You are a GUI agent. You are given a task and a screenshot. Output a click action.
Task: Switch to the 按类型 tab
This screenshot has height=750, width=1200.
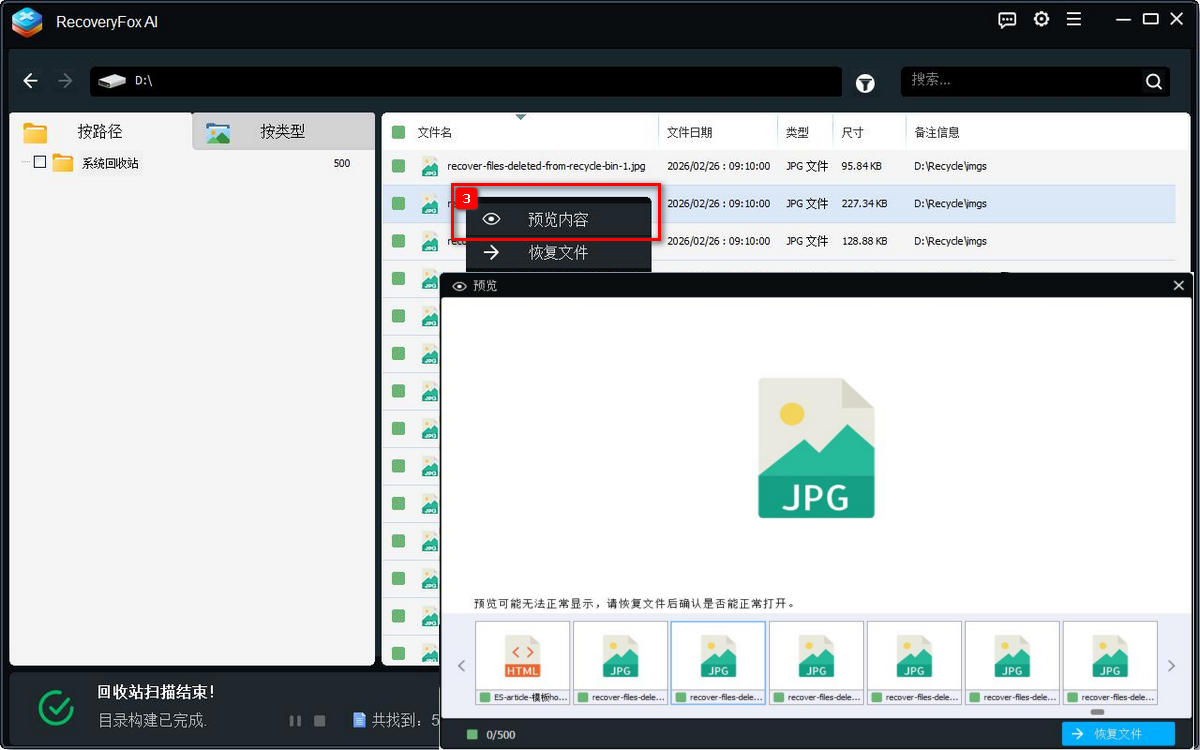tap(283, 132)
